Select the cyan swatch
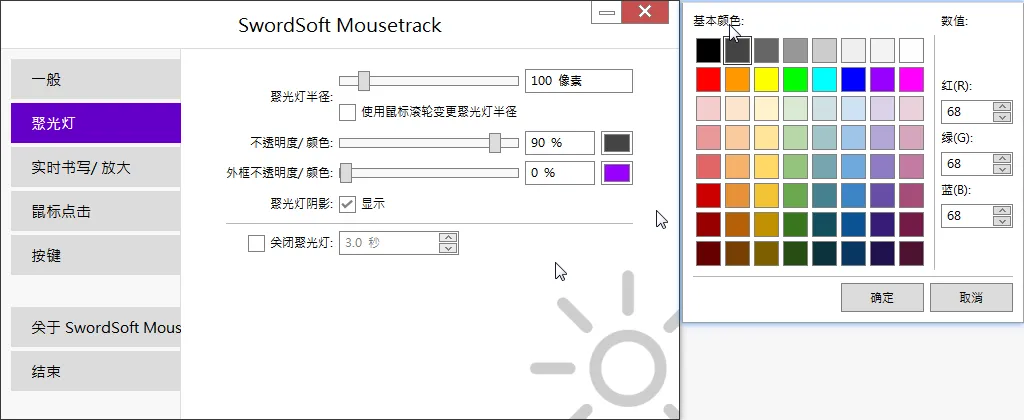The height and width of the screenshot is (420, 1024). 824,79
